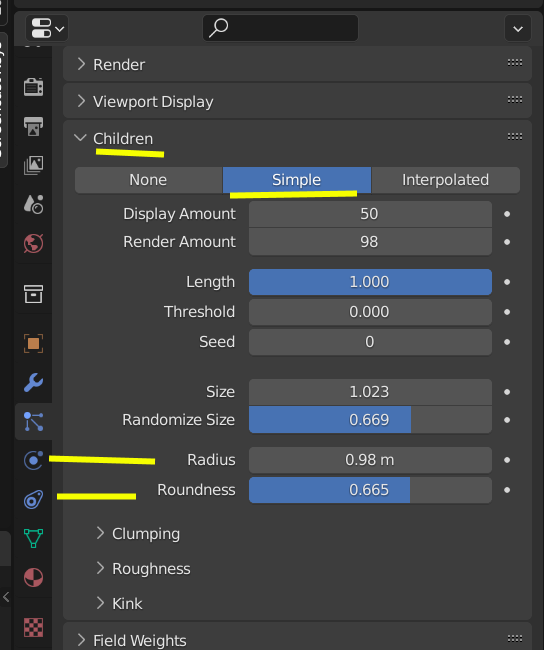Open the World properties tab
Image resolution: width=544 pixels, height=650 pixels.
click(33, 243)
